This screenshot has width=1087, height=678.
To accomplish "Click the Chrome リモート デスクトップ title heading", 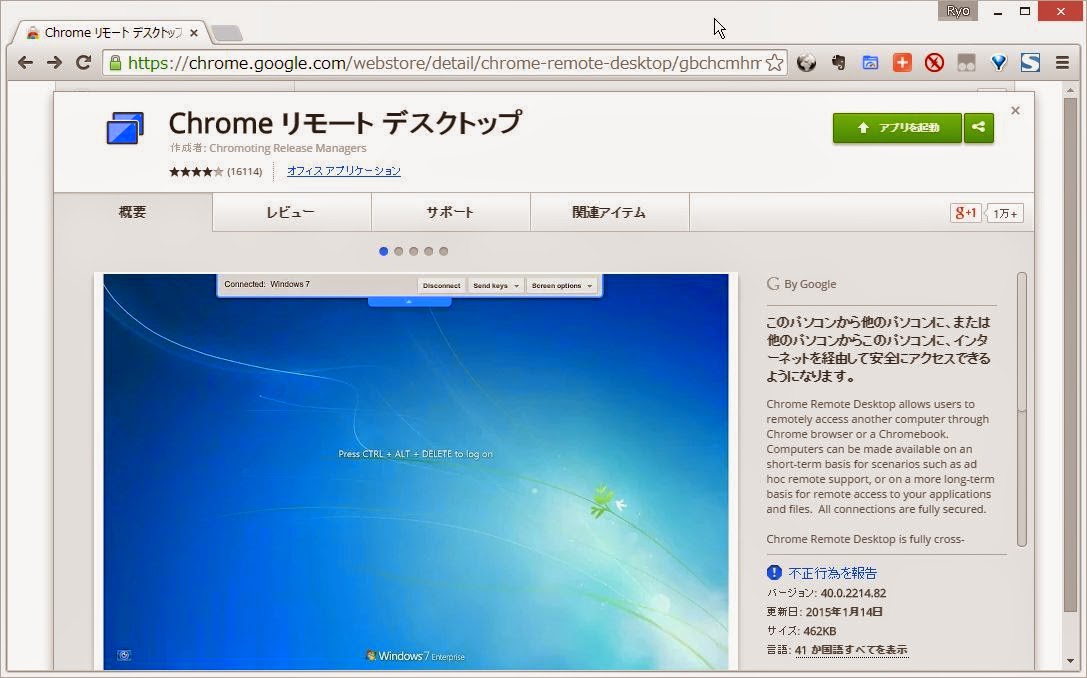I will coord(345,123).
